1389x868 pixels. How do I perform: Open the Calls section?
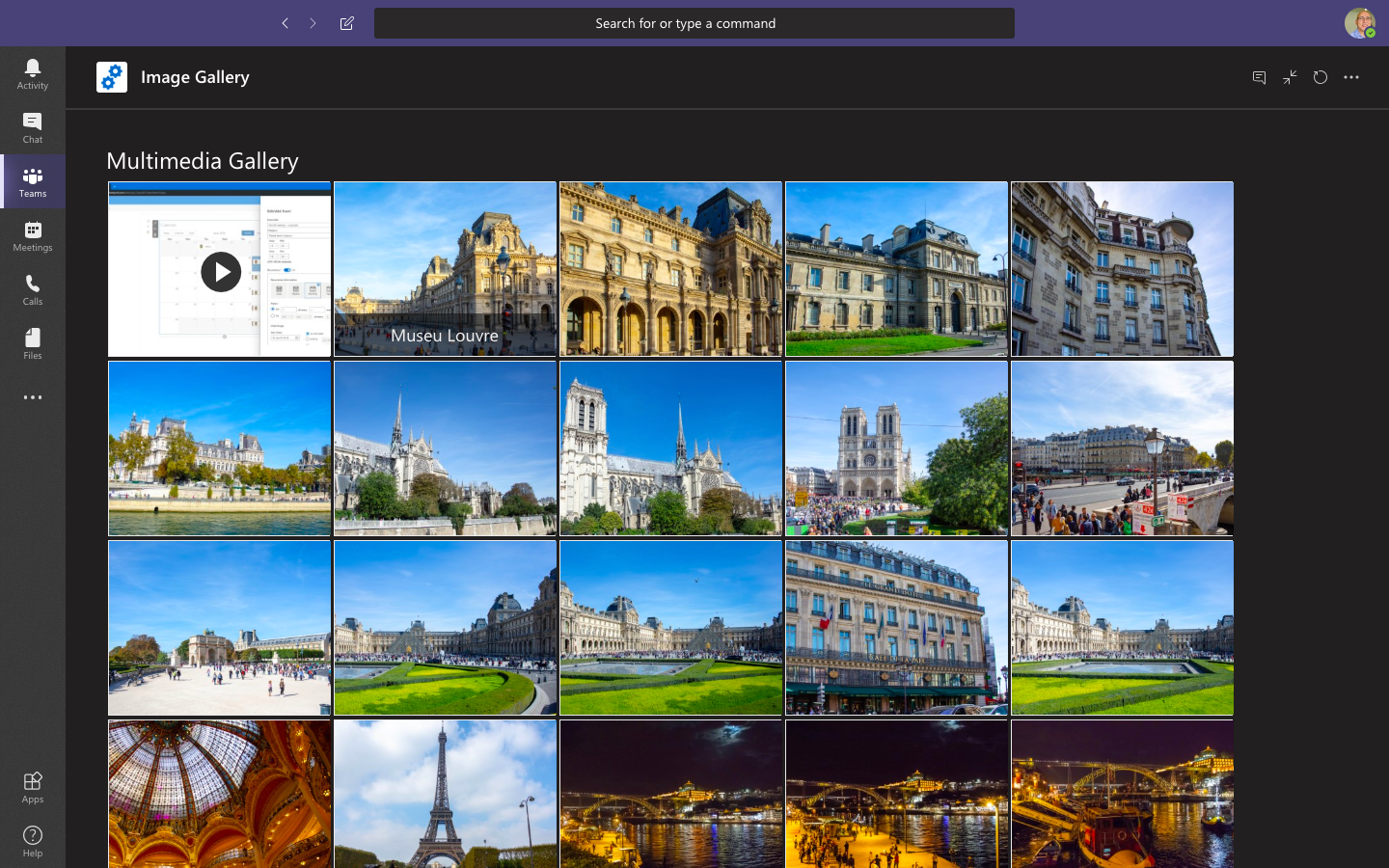(33, 289)
